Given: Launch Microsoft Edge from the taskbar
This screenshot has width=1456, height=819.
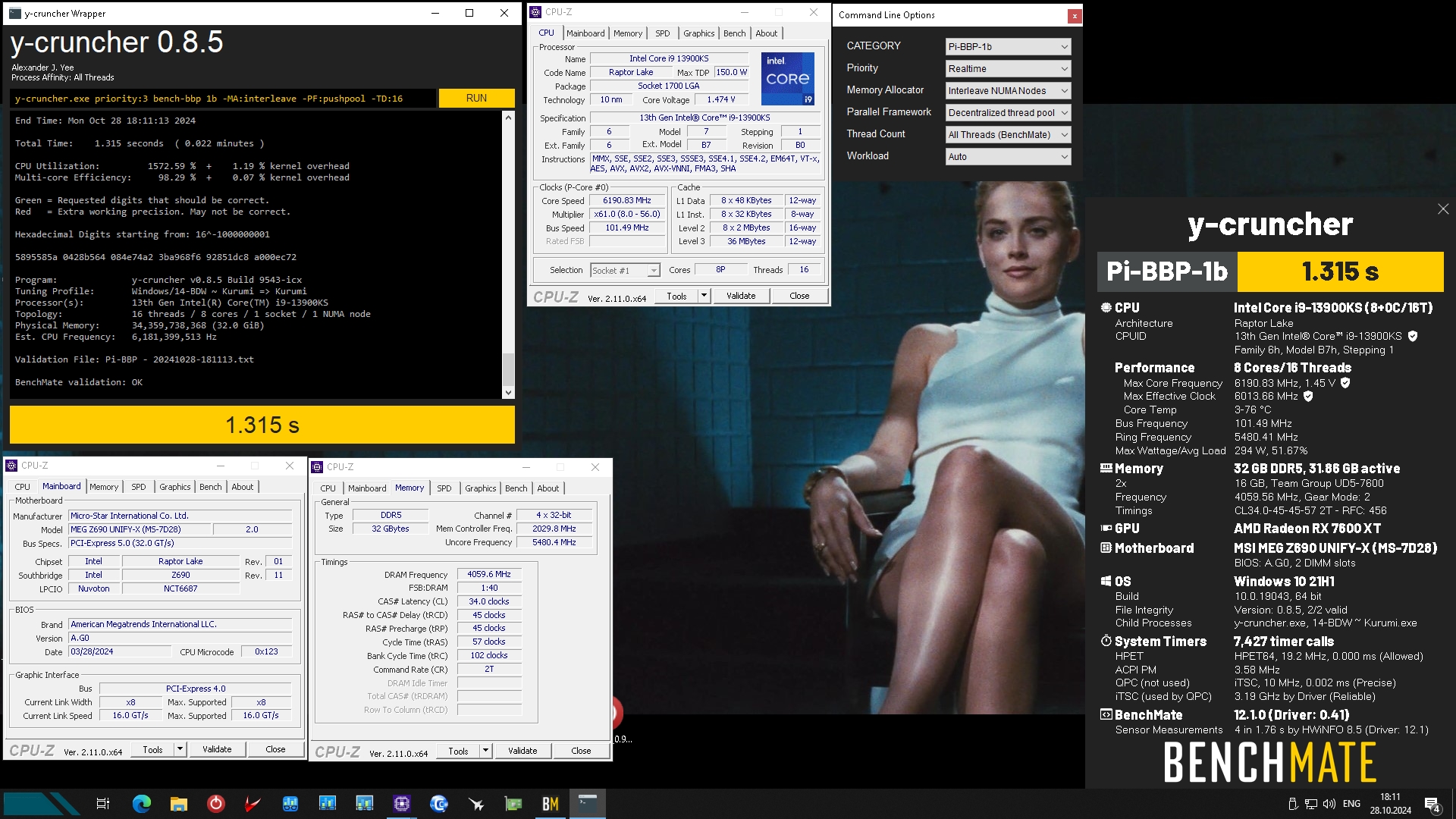Looking at the screenshot, I should (142, 804).
